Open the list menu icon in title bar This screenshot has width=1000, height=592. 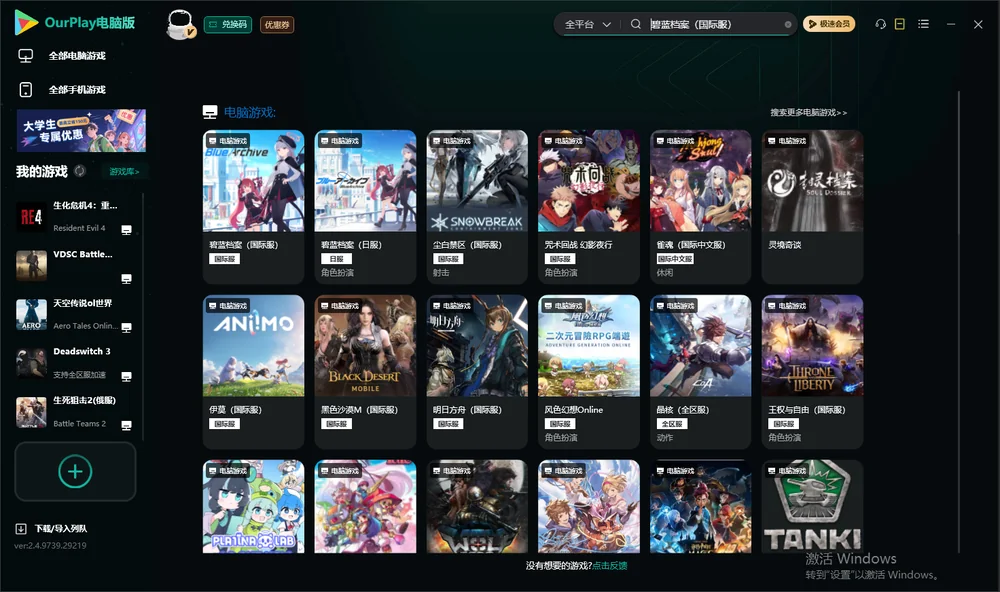coord(923,24)
